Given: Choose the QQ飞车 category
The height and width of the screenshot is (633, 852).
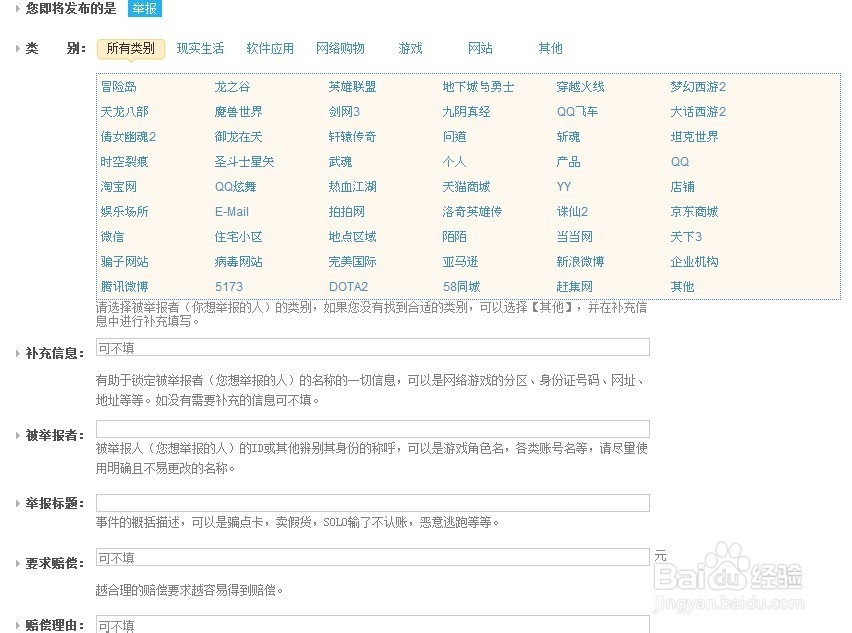Looking at the screenshot, I should 577,112.
